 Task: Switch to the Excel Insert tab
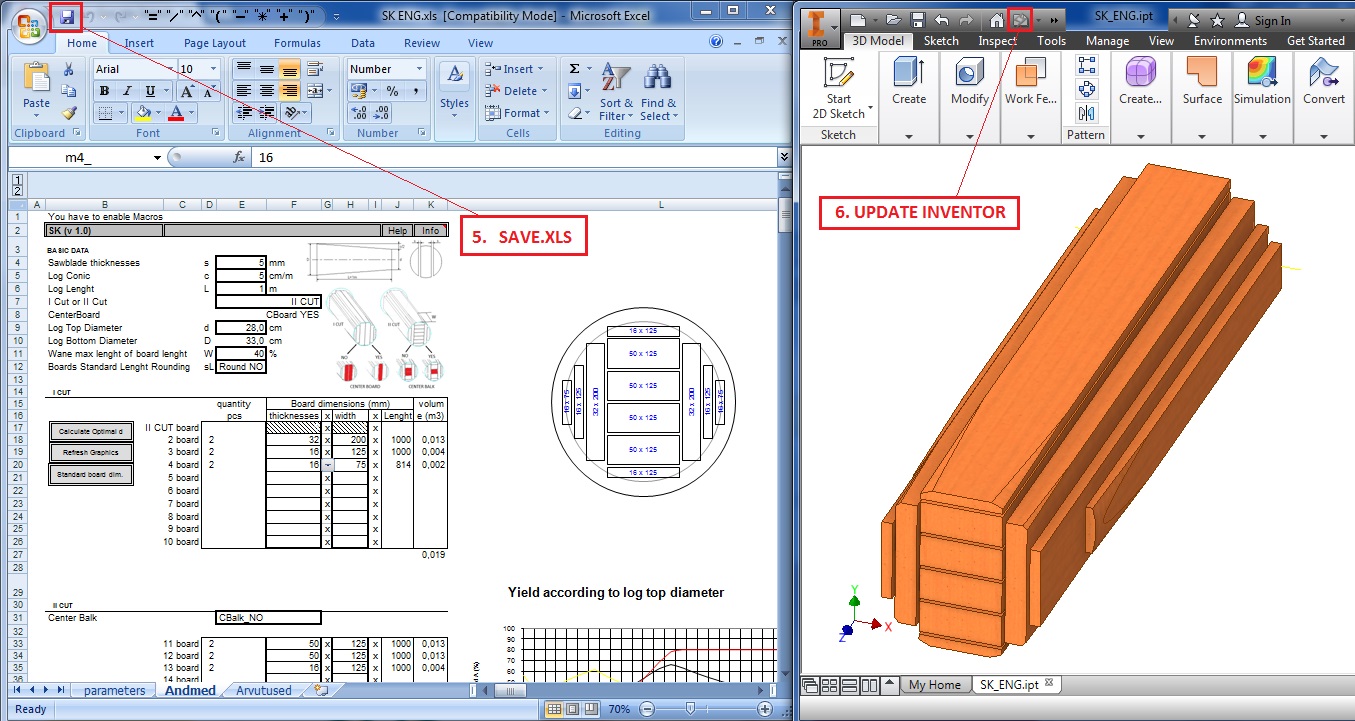(x=139, y=43)
